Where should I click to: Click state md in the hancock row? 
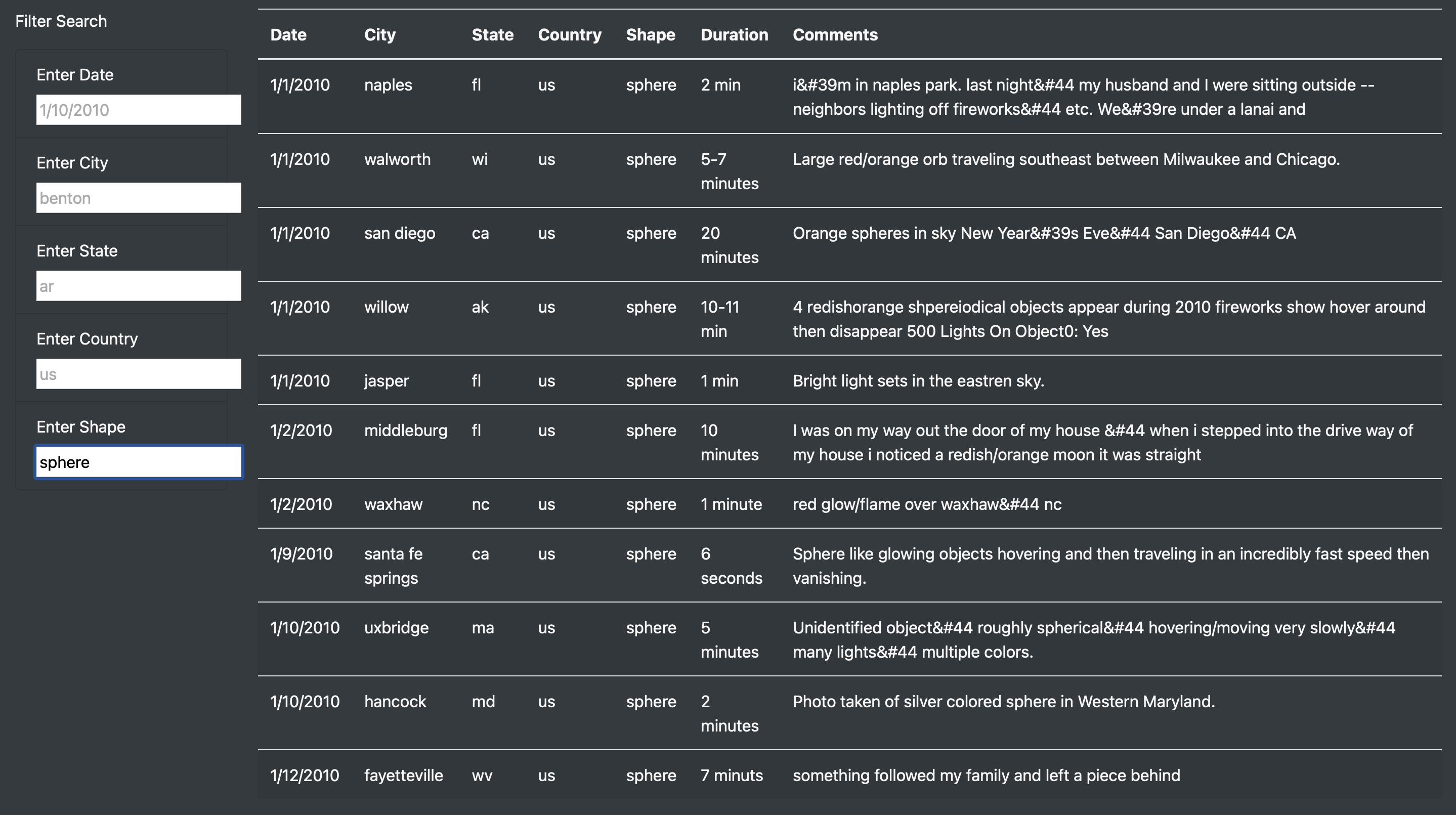pos(483,702)
